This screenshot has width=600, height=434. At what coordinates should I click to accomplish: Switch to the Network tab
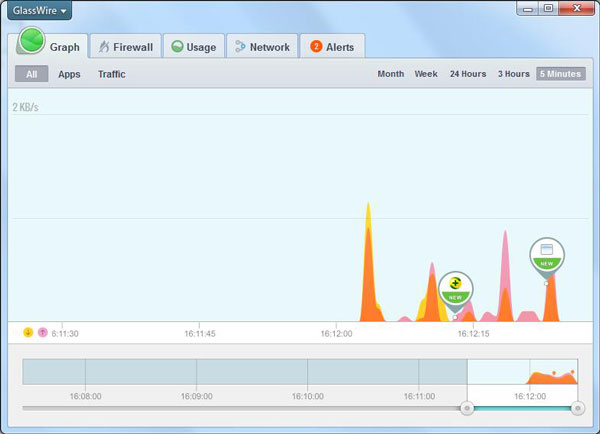[x=262, y=46]
